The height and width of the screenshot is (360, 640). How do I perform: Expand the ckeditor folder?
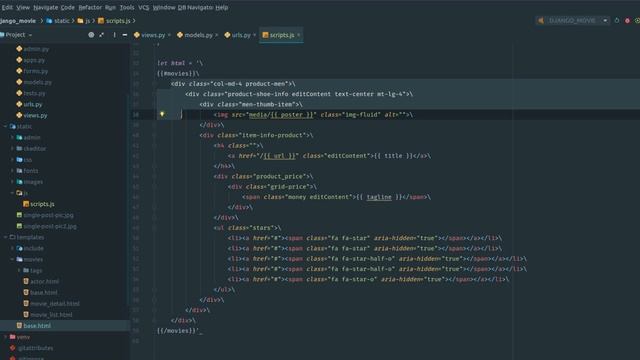(12, 149)
